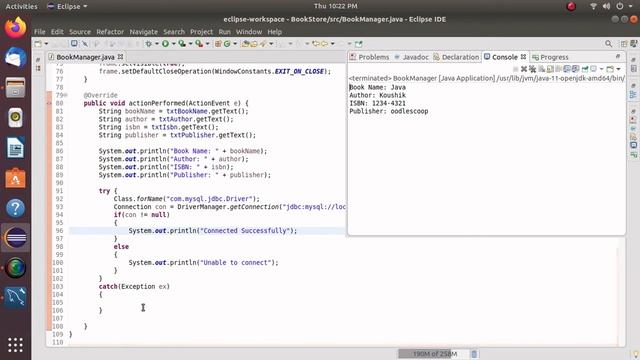Clear the console output
This screenshot has height=360, width=640.
point(542,69)
